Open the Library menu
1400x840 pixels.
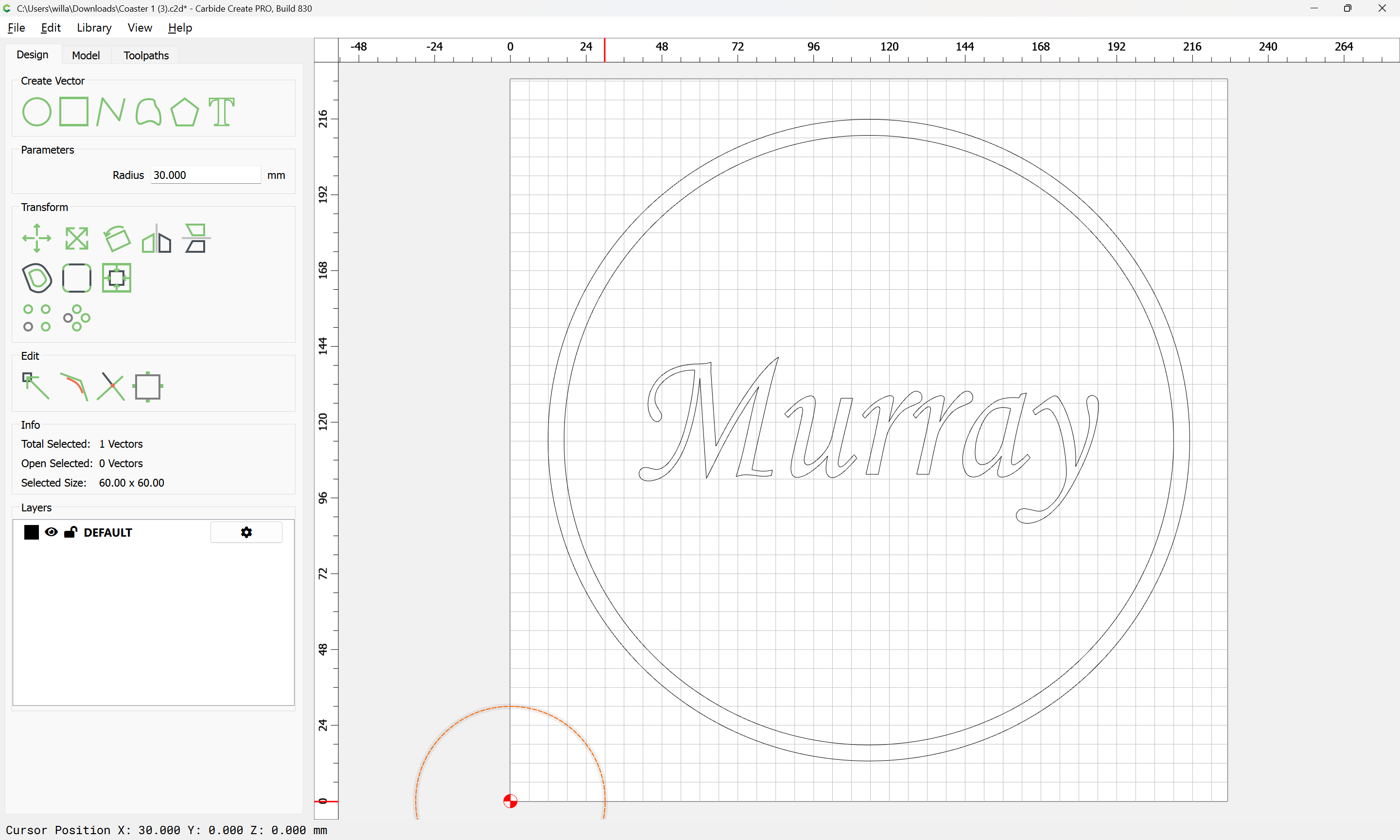[x=94, y=28]
